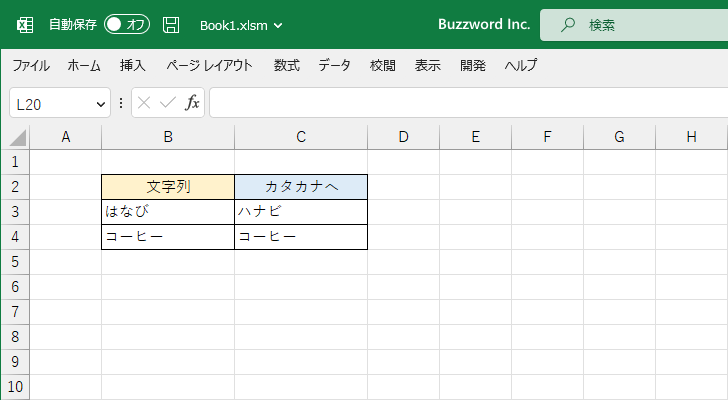The image size is (728, 400).
Task: Open the ページ レイアウト tab
Action: pos(209,65)
